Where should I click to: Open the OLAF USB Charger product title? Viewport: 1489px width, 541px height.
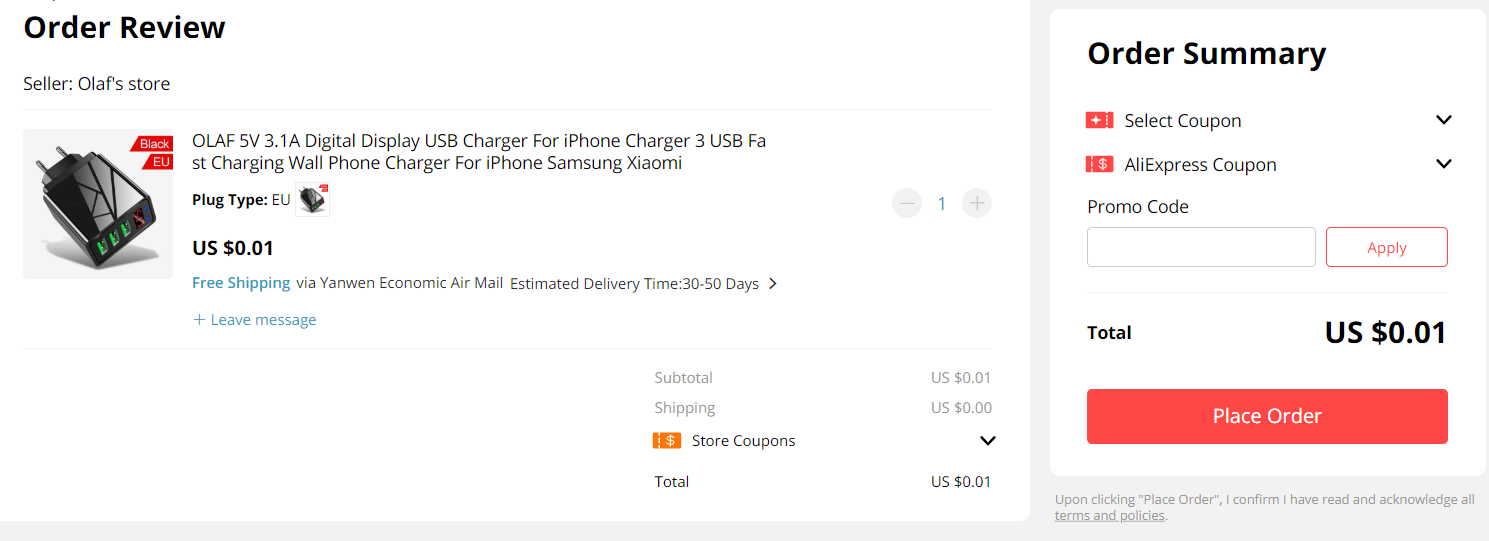[x=479, y=151]
